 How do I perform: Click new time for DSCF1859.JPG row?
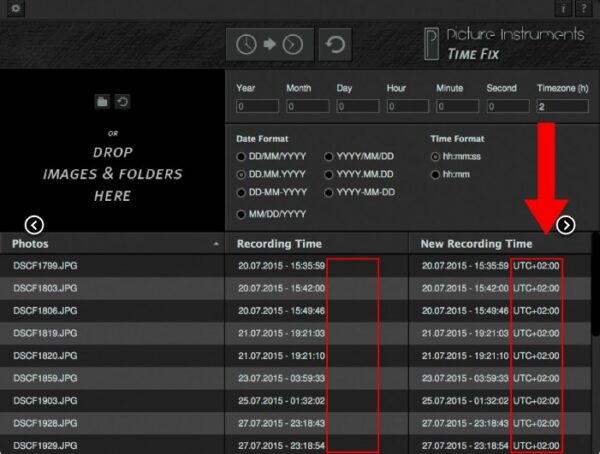[x=491, y=378]
